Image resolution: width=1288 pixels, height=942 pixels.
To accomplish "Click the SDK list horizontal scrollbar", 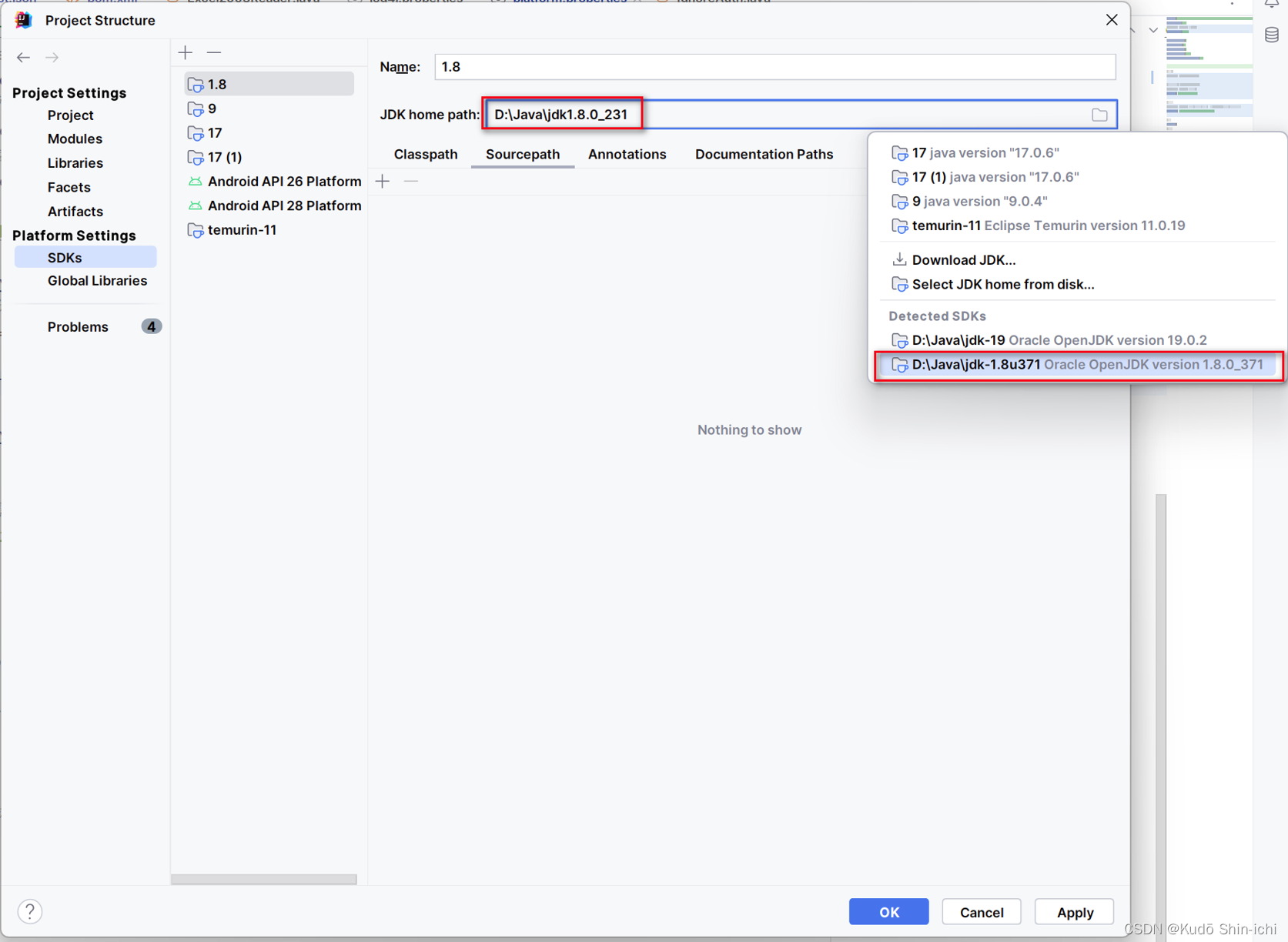I will pyautogui.click(x=264, y=879).
